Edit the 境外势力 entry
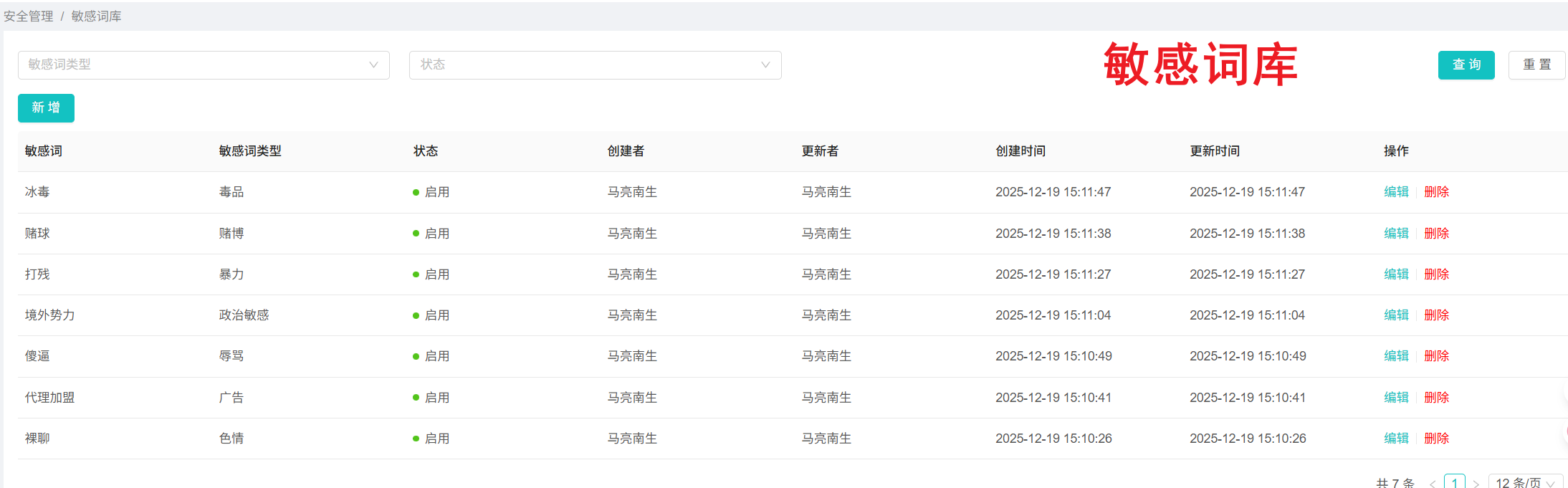 click(1396, 315)
